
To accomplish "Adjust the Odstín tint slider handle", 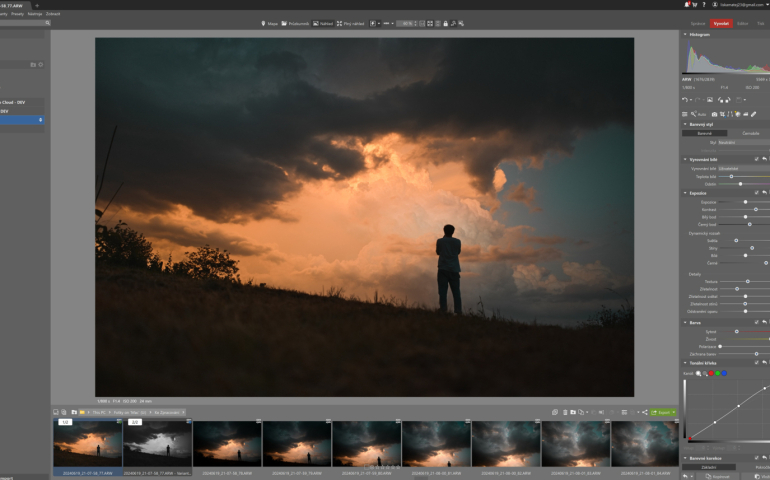I will click(x=740, y=184).
